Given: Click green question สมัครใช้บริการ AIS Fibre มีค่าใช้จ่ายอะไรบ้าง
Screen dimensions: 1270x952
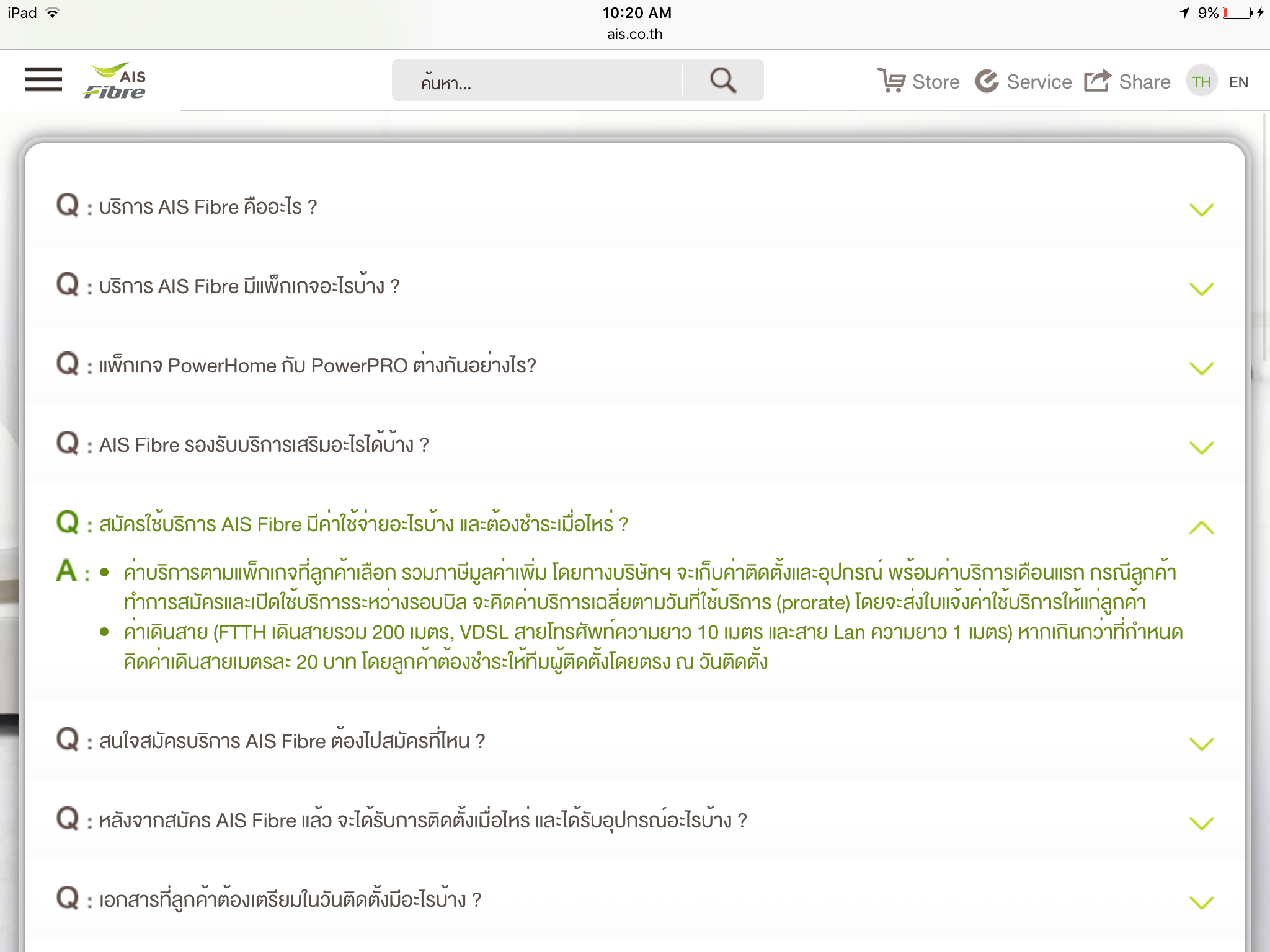Looking at the screenshot, I should point(363,523).
